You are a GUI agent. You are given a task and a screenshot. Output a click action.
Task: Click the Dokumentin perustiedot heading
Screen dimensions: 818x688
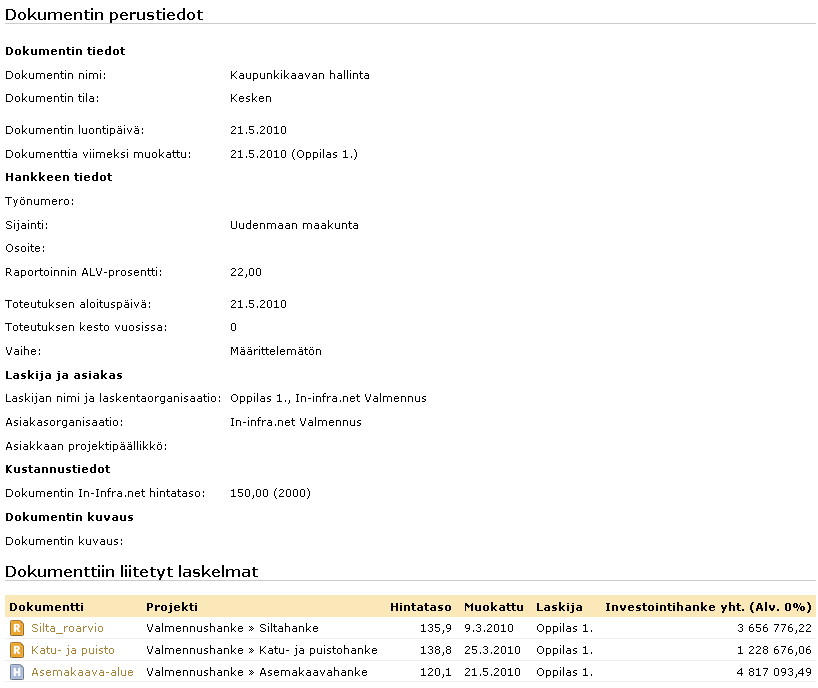click(104, 14)
